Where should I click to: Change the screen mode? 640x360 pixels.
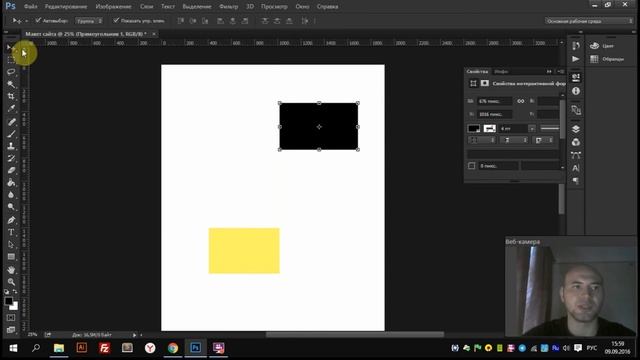(x=11, y=329)
